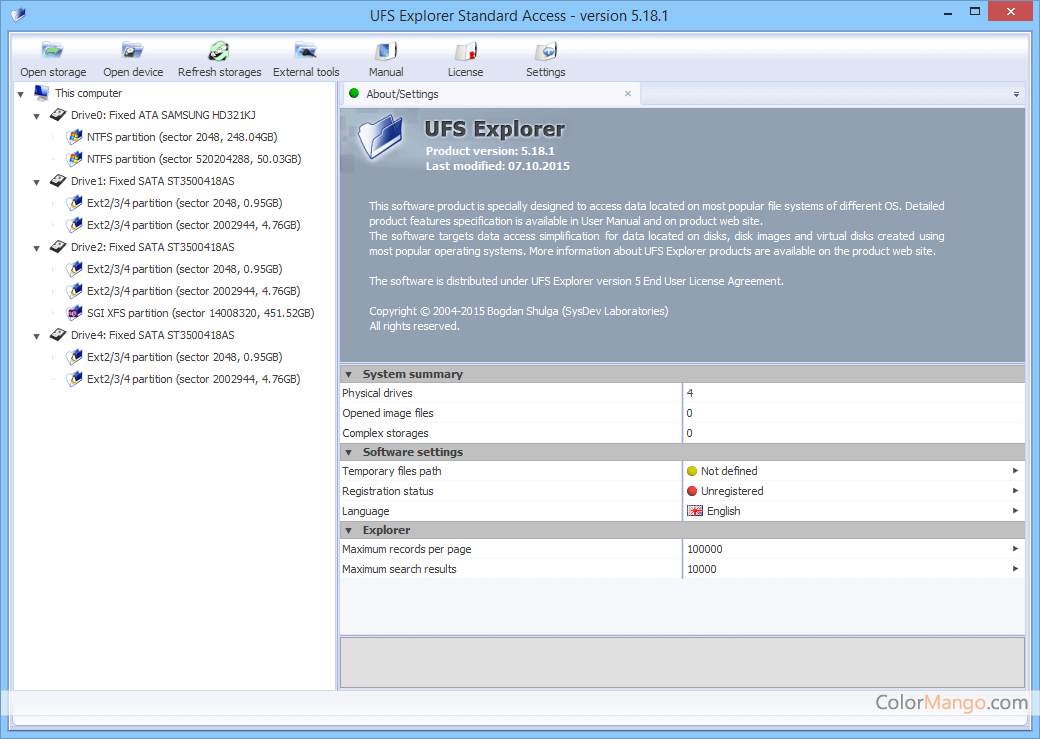Click the License toolbar icon

(x=465, y=52)
